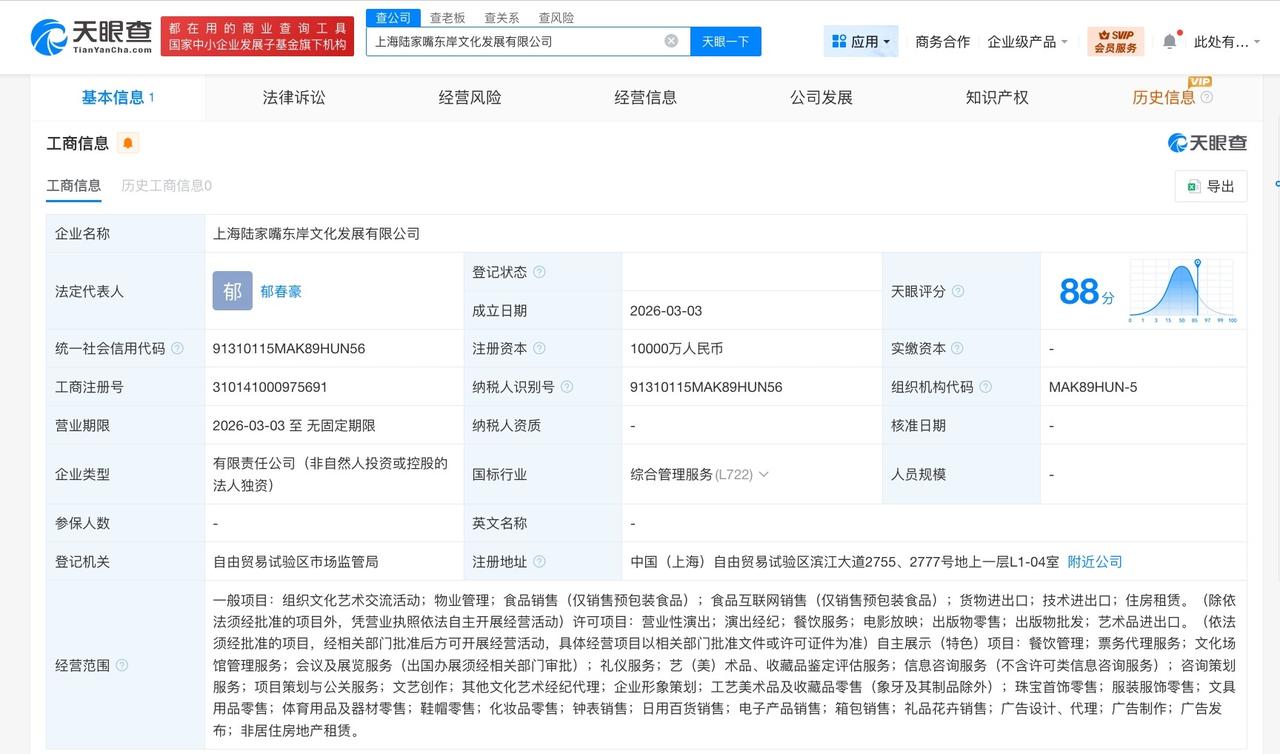Screen dimensions: 1280x754
Task: Click the help icon beside 注册资本
Action: click(x=541, y=348)
